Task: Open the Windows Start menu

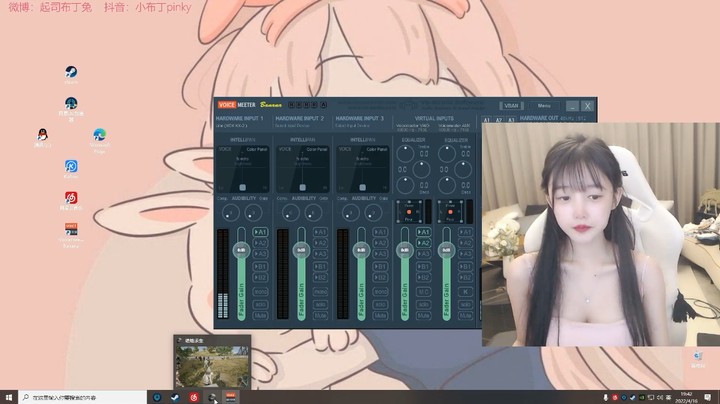Action: (x=9, y=397)
